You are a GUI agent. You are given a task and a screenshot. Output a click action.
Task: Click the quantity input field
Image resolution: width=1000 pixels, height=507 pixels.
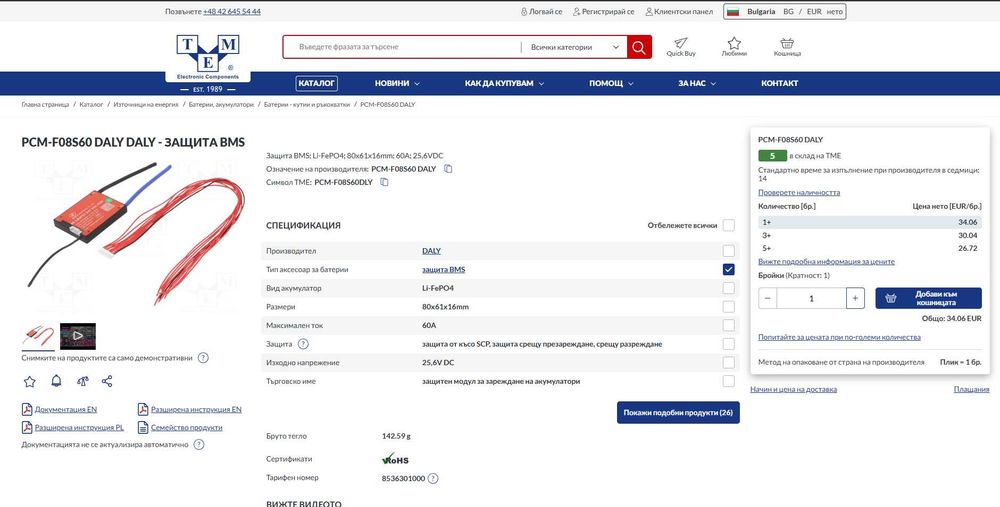pyautogui.click(x=811, y=298)
